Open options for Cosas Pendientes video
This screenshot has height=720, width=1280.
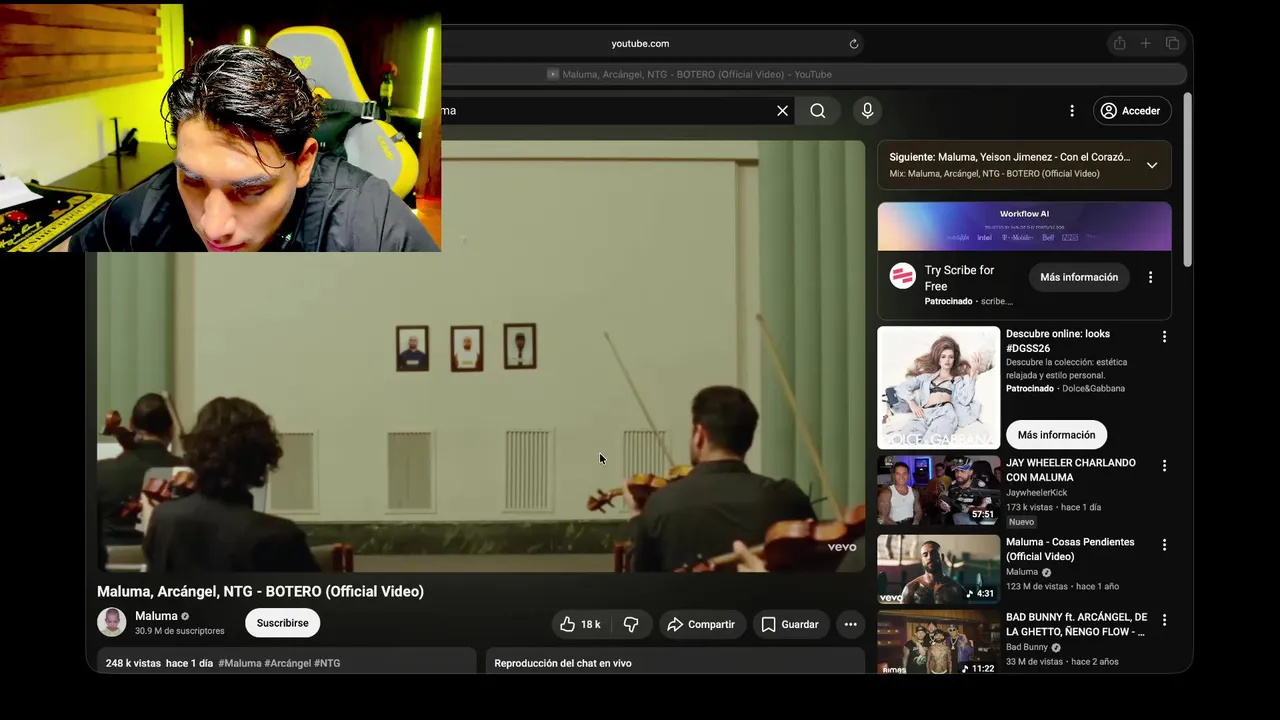pyautogui.click(x=1164, y=545)
